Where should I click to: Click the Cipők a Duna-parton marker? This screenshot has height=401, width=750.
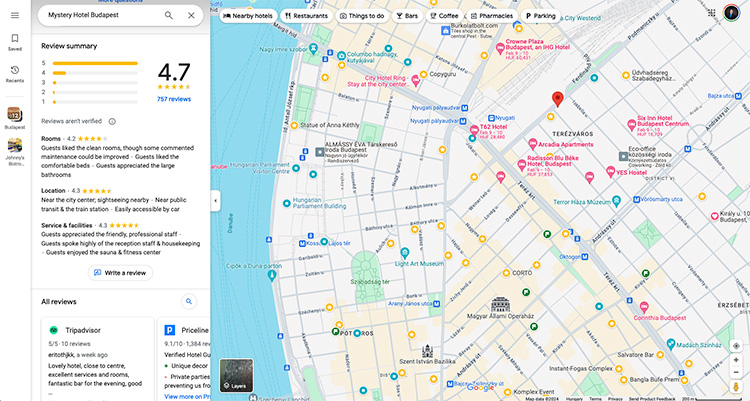click(x=272, y=275)
